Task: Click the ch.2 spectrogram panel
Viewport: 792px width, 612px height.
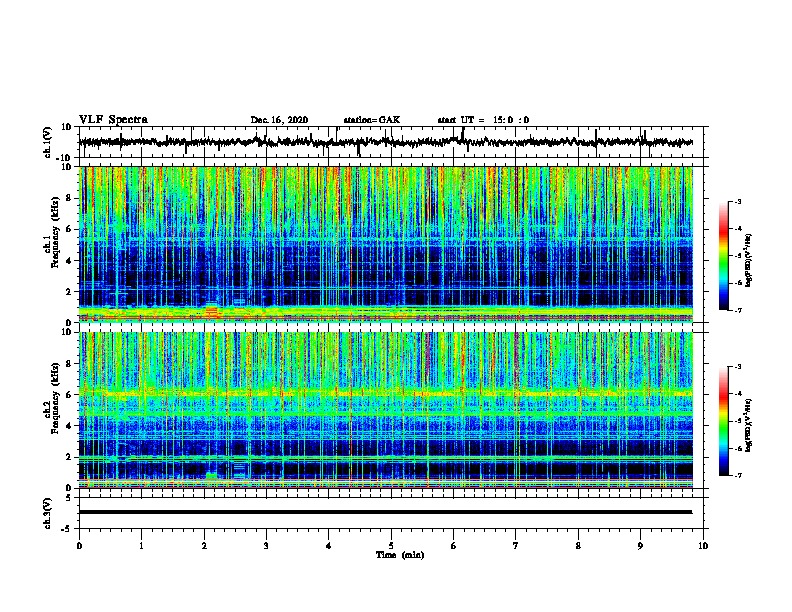Action: tap(386, 410)
